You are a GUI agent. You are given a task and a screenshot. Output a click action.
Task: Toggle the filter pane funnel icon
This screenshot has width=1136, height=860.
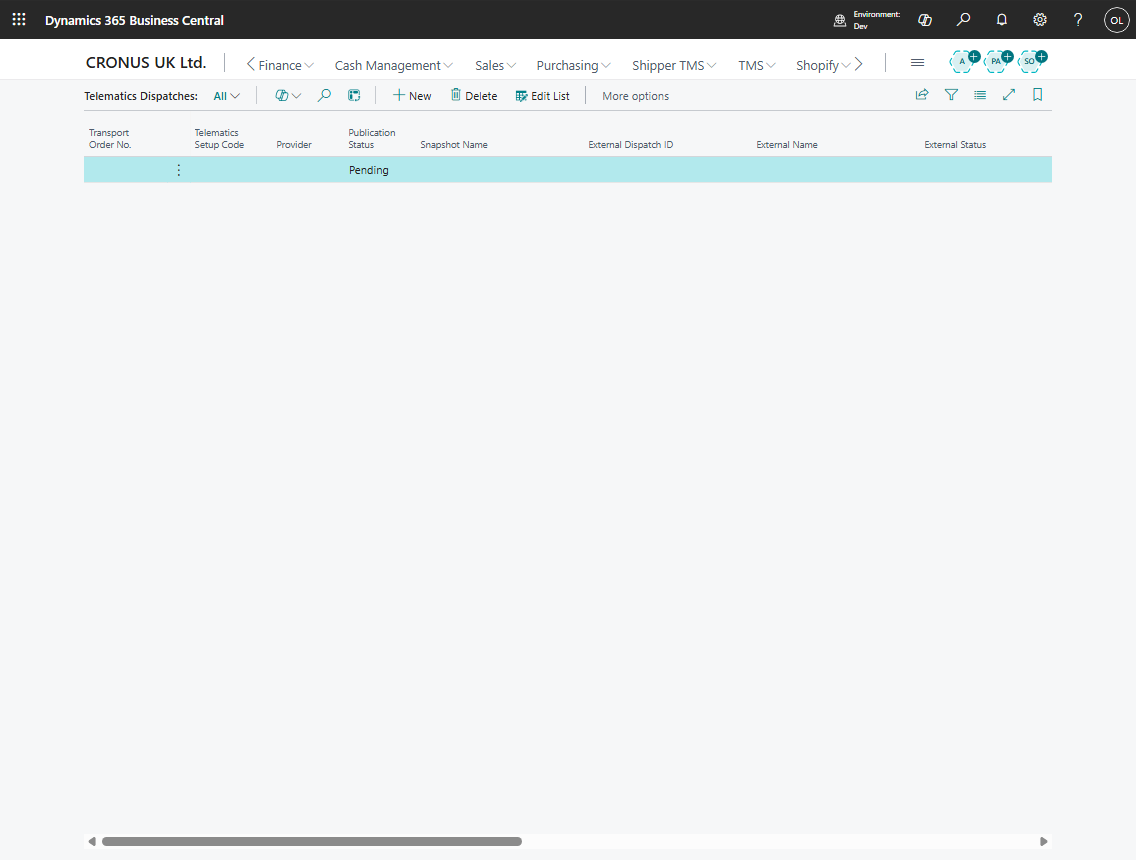click(951, 95)
